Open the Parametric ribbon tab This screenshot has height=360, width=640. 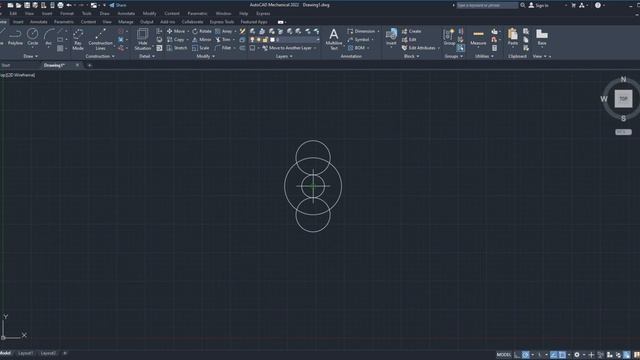(x=64, y=22)
